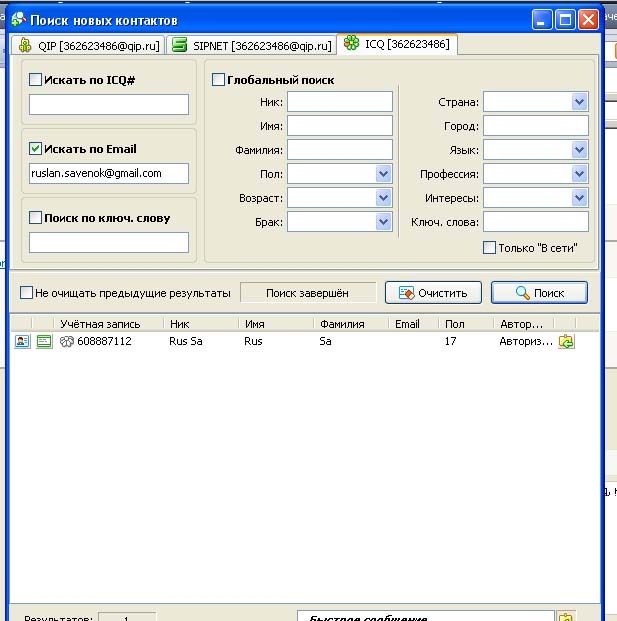Check Только "В сети" option
The image size is (617, 621).
(489, 248)
